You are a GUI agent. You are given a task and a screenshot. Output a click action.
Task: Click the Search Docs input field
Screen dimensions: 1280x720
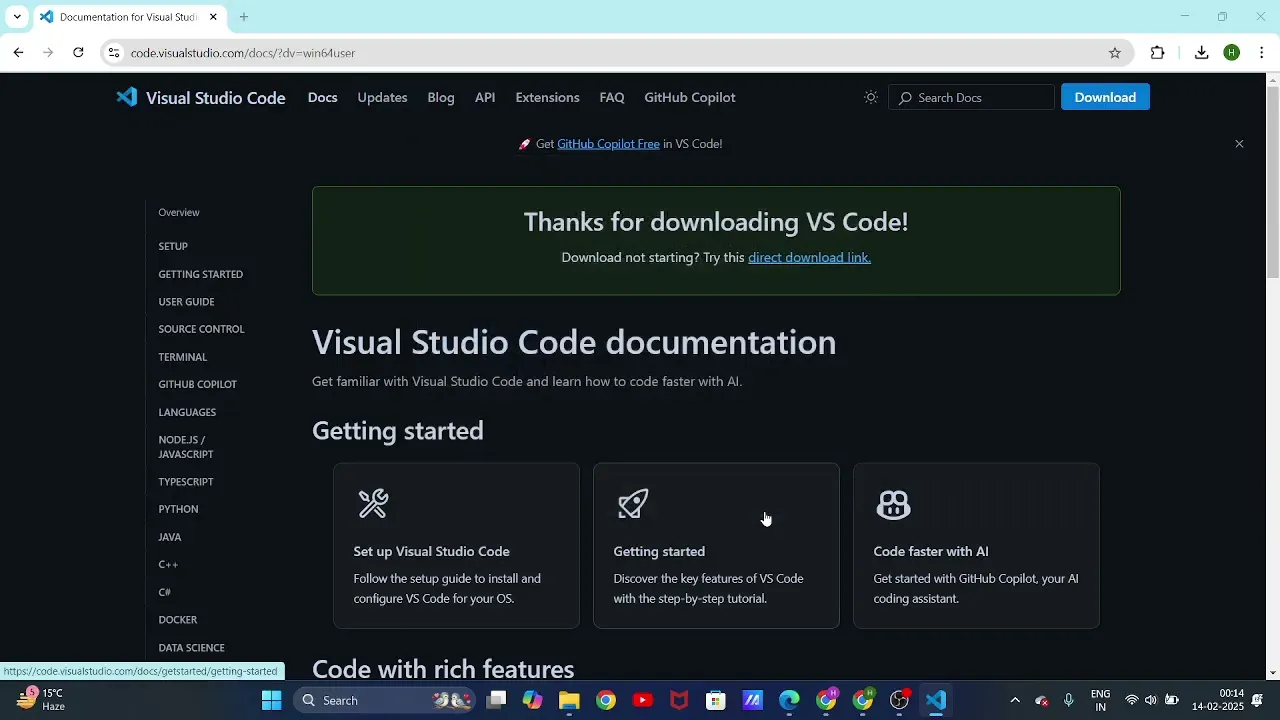(972, 97)
